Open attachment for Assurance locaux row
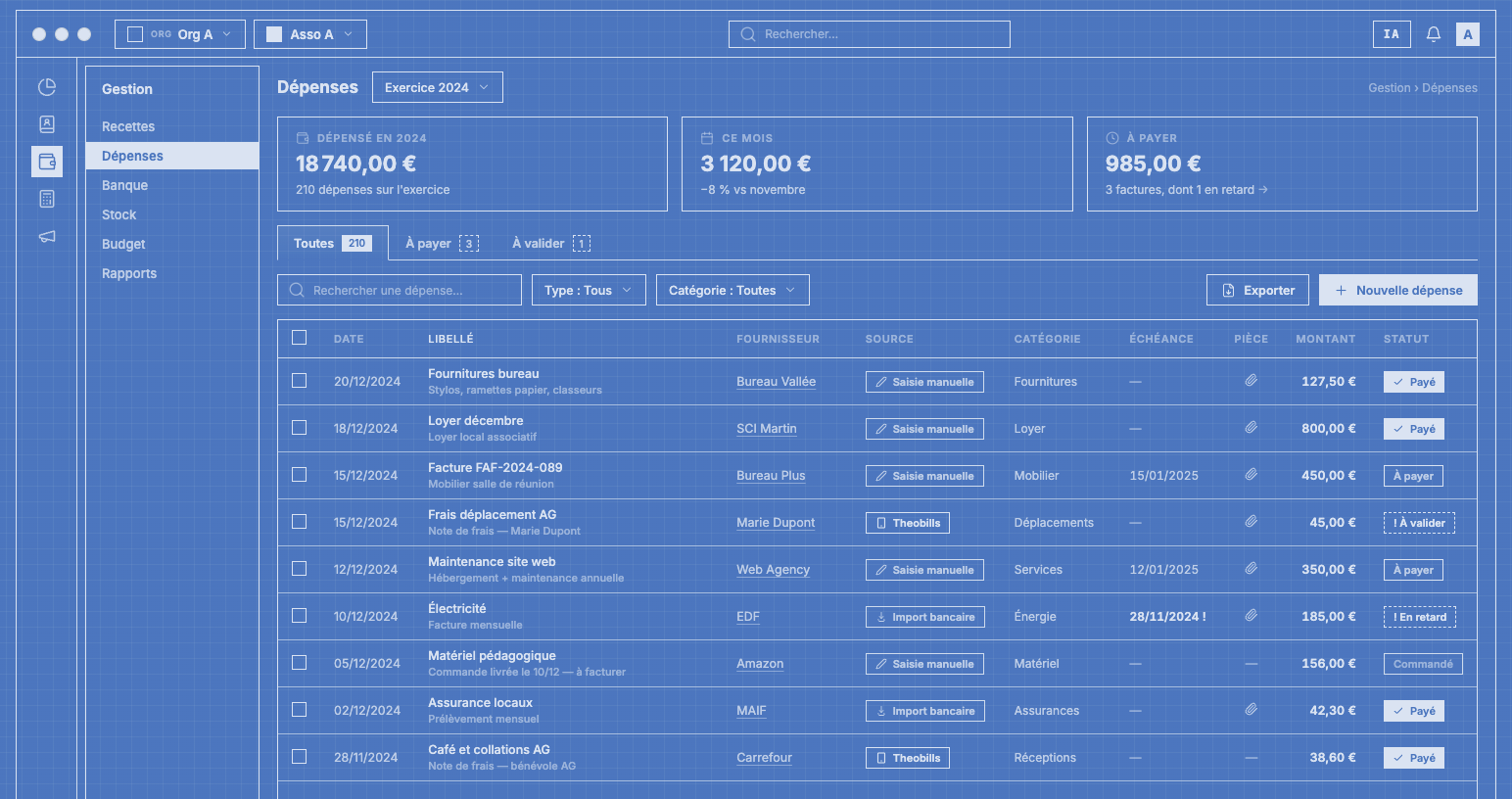The height and width of the screenshot is (799, 1512). [x=1251, y=710]
